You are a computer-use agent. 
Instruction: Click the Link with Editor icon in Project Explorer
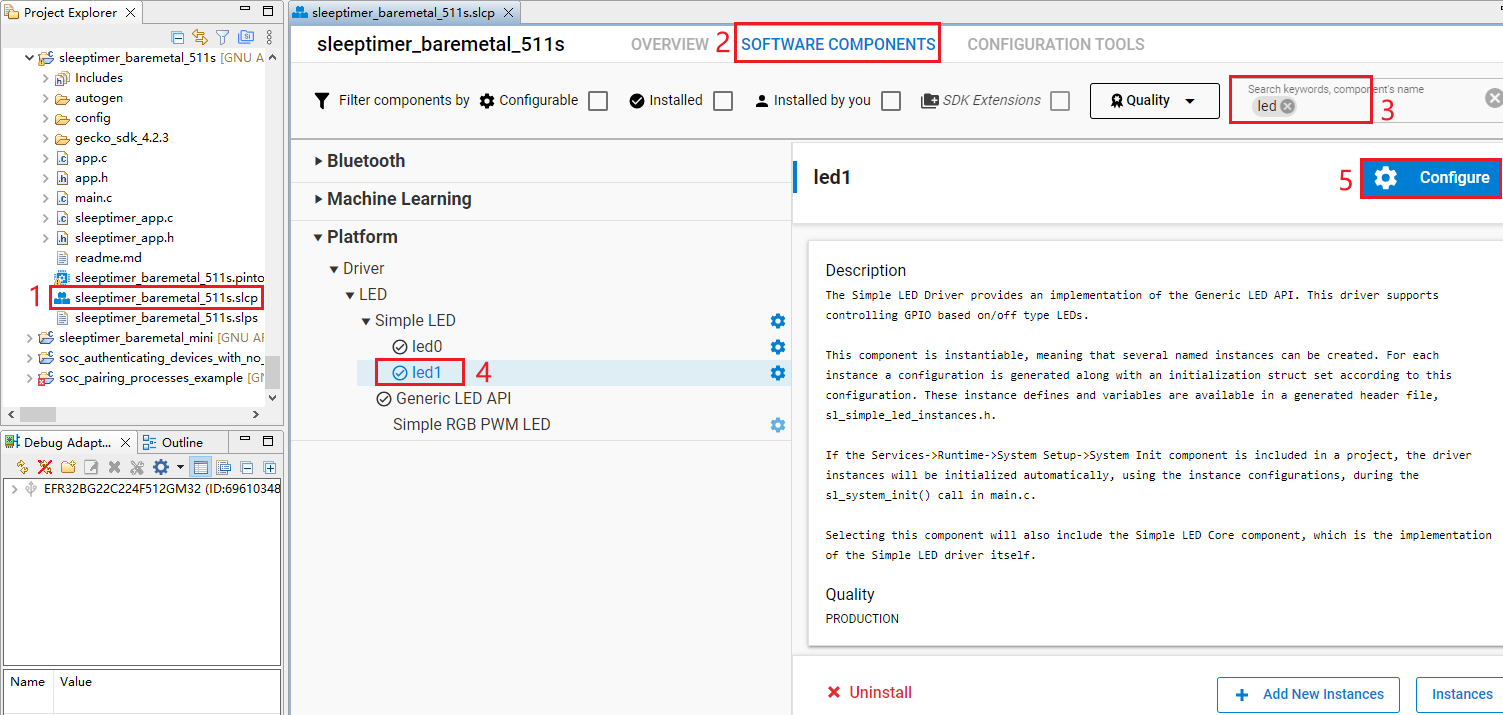pyautogui.click(x=199, y=37)
